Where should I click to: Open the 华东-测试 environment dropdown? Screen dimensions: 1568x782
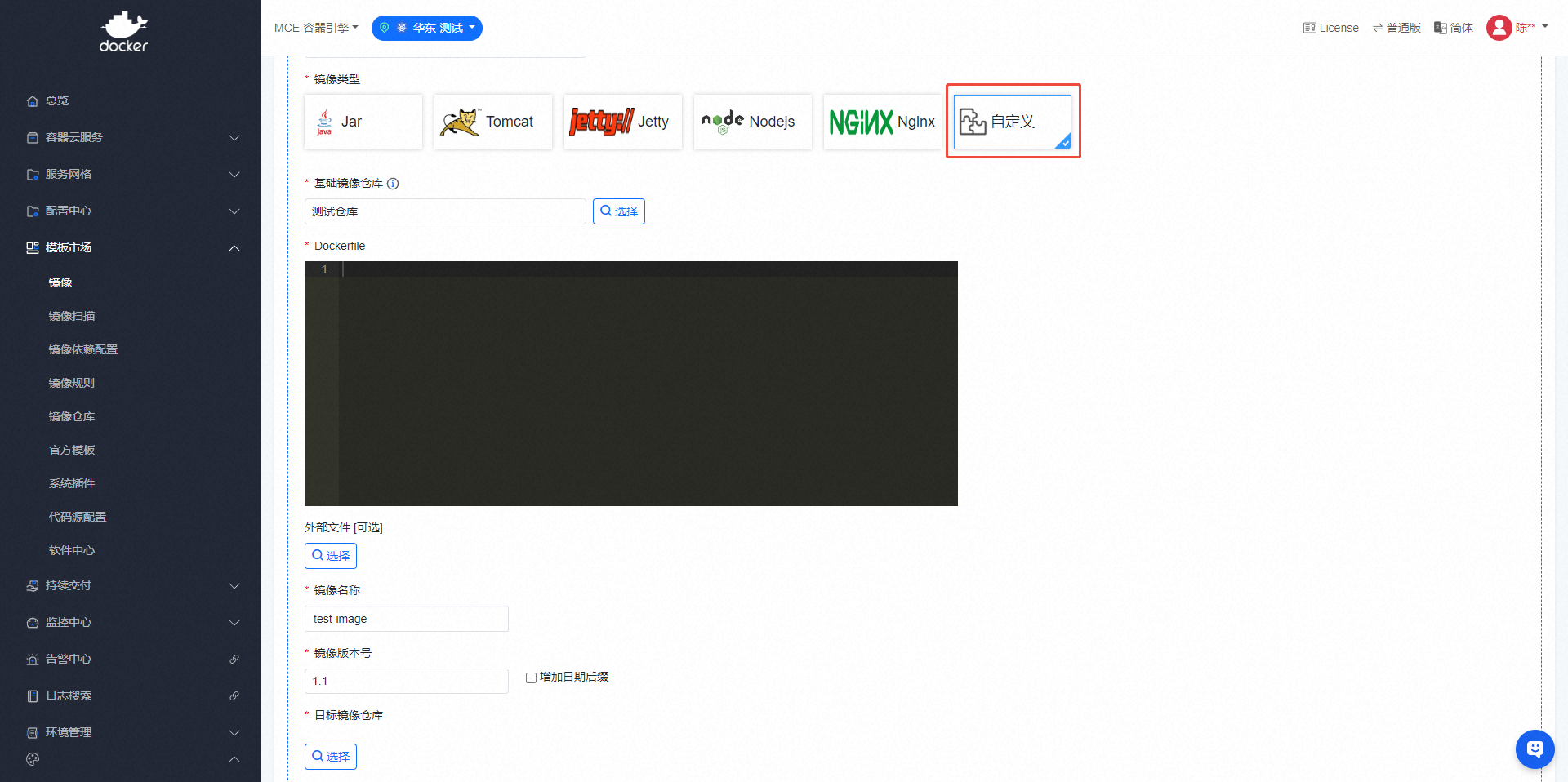[x=427, y=28]
